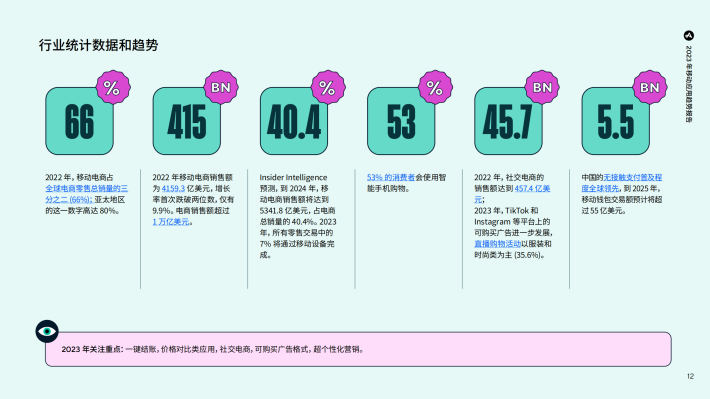
Task: Open the 4159.3 link
Action: click(x=173, y=188)
